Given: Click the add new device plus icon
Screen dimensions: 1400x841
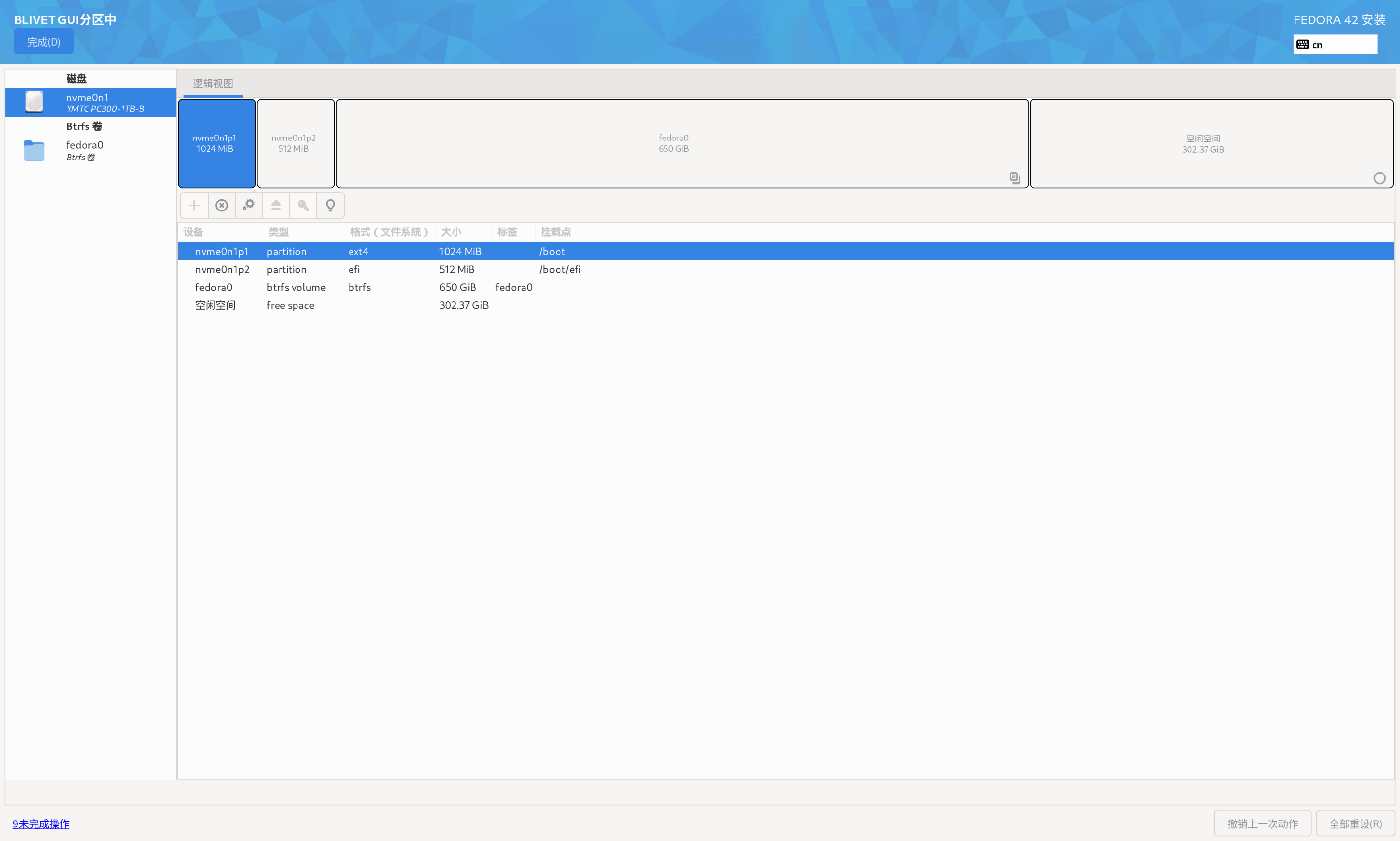Looking at the screenshot, I should pos(194,205).
